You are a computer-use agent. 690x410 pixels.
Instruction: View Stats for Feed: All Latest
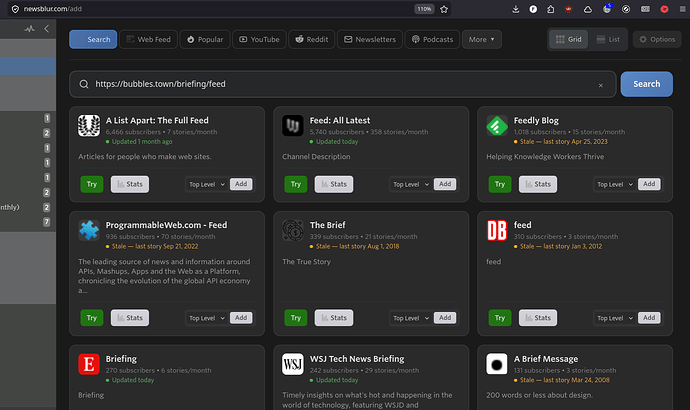coord(334,184)
